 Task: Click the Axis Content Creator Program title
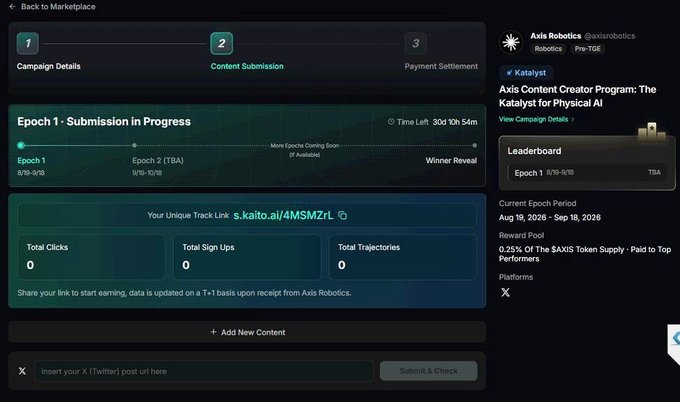[577, 96]
